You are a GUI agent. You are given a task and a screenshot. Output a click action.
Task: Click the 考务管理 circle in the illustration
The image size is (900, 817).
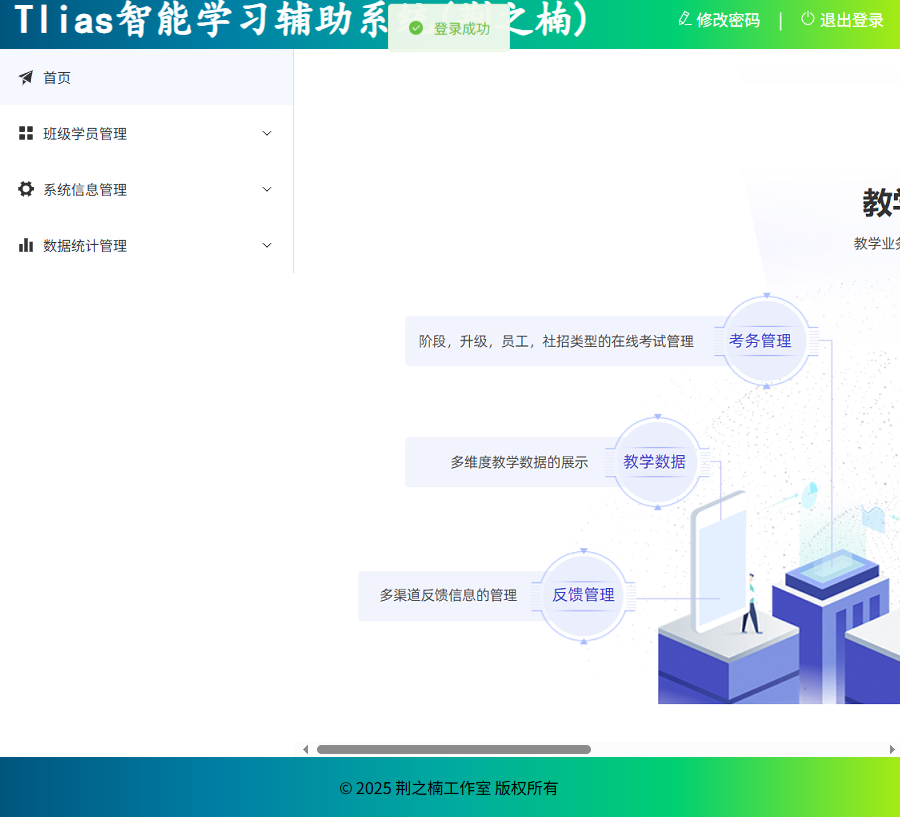click(x=760, y=341)
